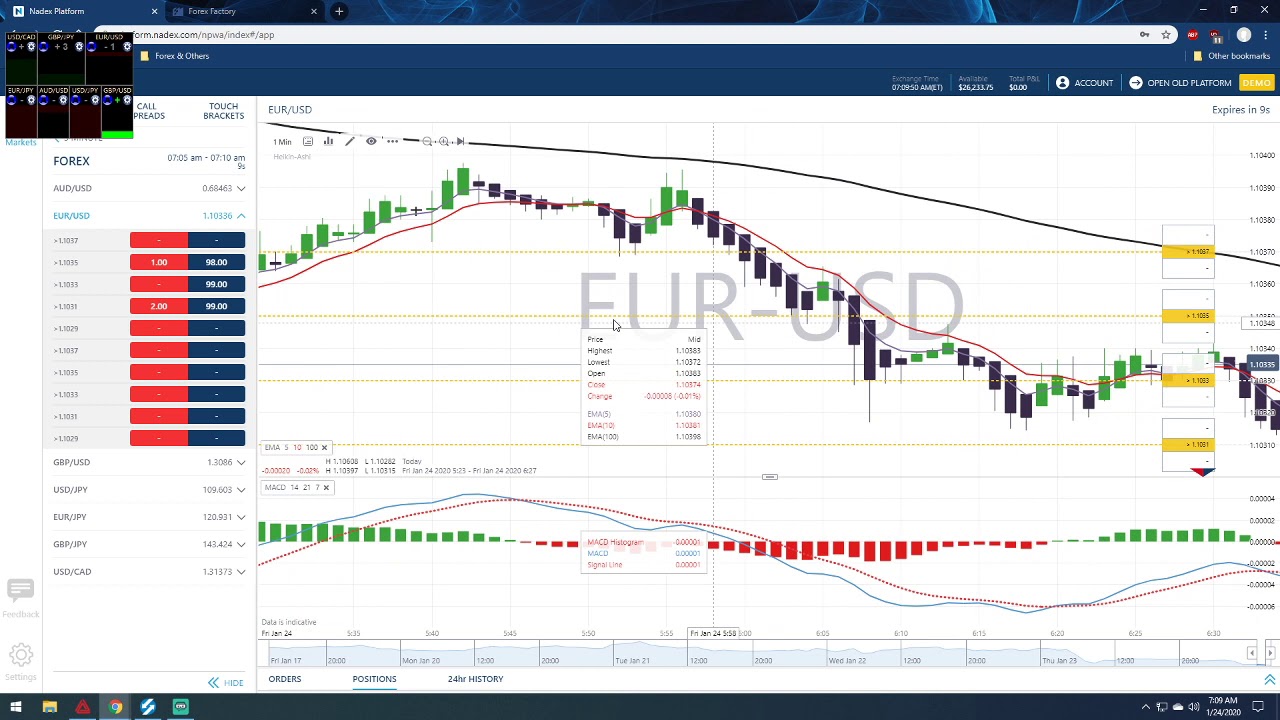Click the EUR/USD widget bell icon

click(x=92, y=47)
